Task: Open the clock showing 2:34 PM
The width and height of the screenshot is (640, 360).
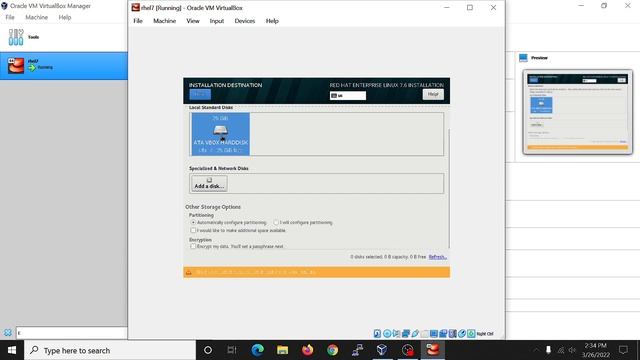Action: point(596,350)
